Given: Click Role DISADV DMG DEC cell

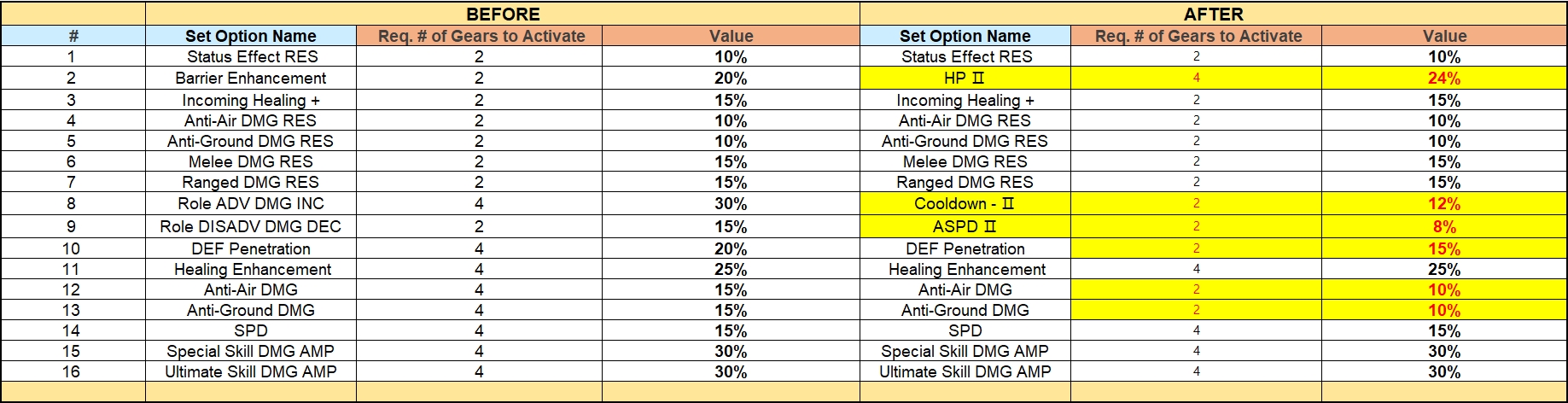Looking at the screenshot, I should point(251,226).
